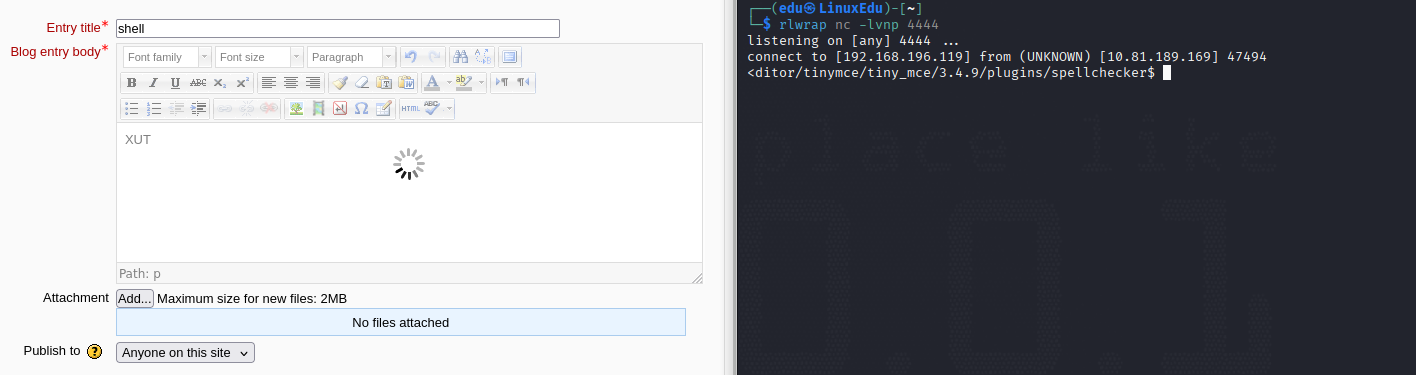1416x375 pixels.
Task: Click the Unlink broken chain icon
Action: [x=246, y=109]
